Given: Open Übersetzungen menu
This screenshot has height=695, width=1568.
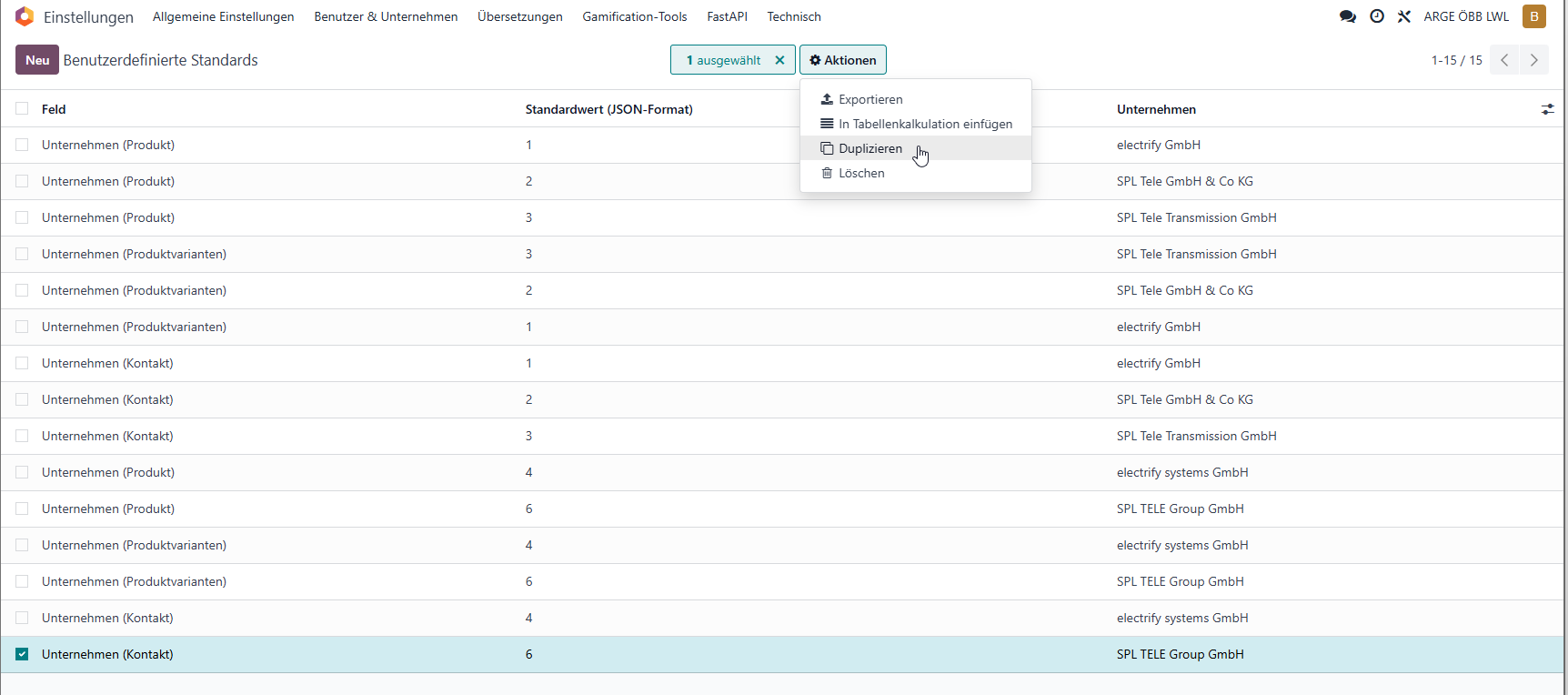Looking at the screenshot, I should tap(520, 16).
